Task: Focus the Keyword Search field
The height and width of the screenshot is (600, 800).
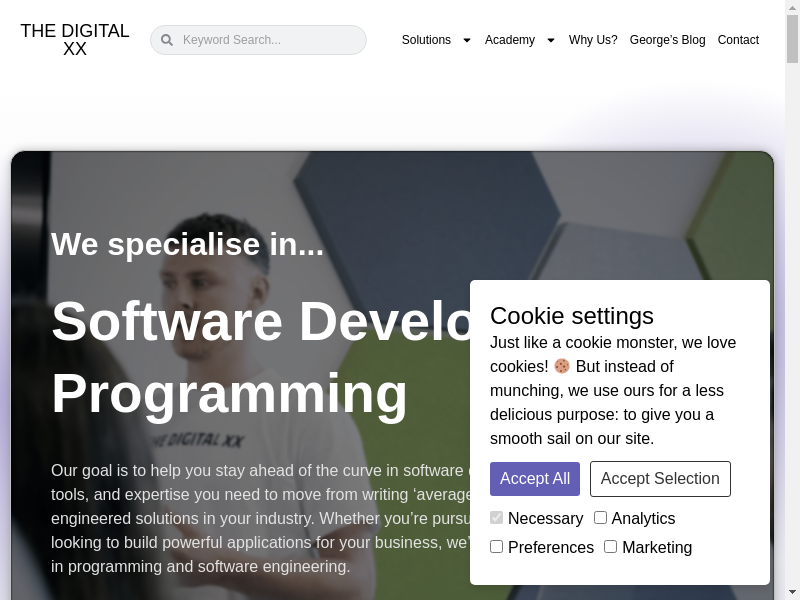Action: tap(270, 40)
